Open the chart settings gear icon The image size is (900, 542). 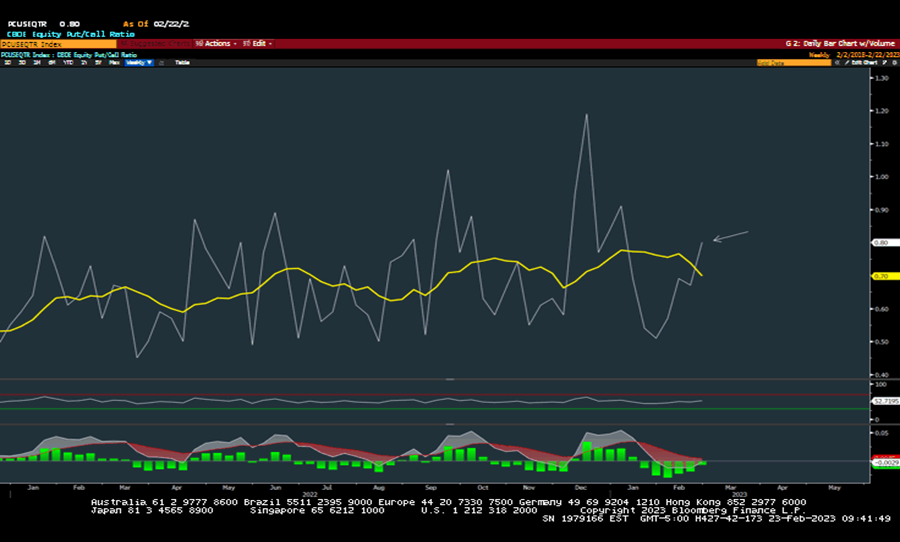pyautogui.click(x=894, y=63)
